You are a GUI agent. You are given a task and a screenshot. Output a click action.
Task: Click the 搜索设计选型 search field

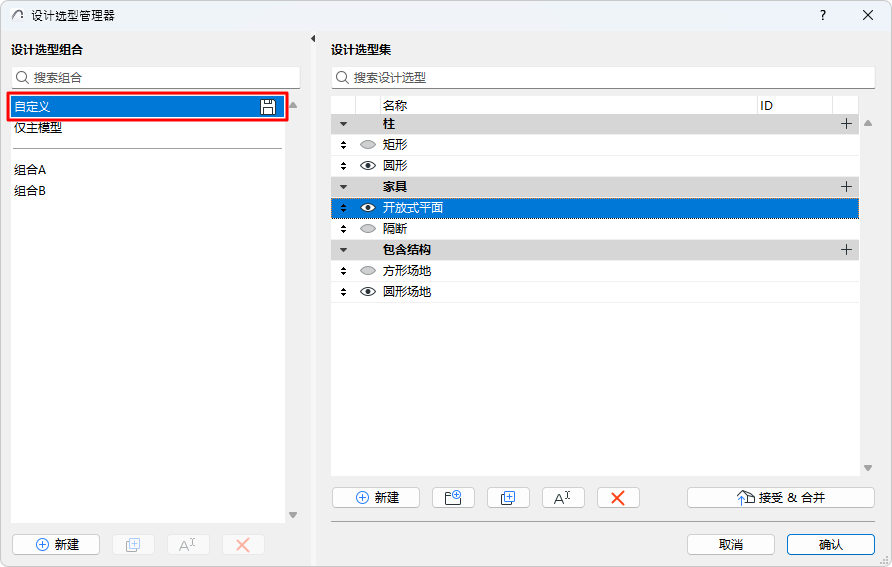603,77
